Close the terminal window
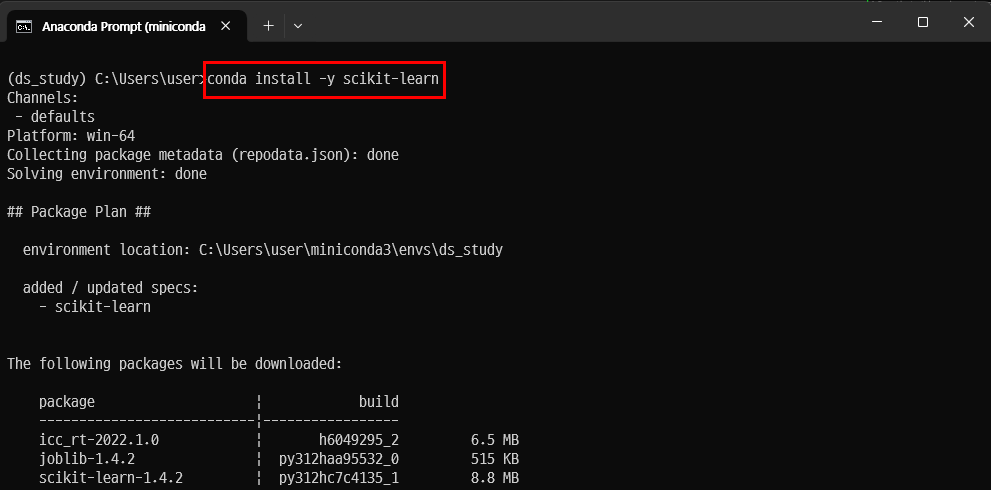This screenshot has height=490, width=991. (968, 22)
